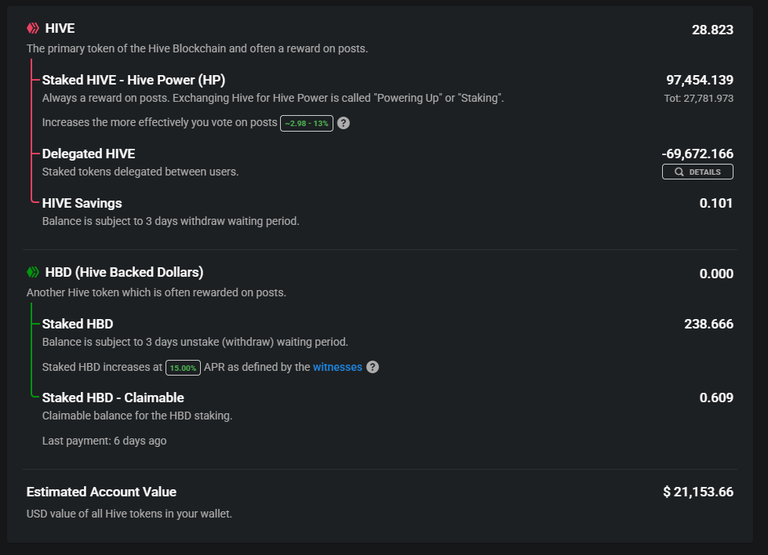Open HIVE Savings balance 0.101
Image resolution: width=768 pixels, height=555 pixels.
pyautogui.click(x=716, y=203)
